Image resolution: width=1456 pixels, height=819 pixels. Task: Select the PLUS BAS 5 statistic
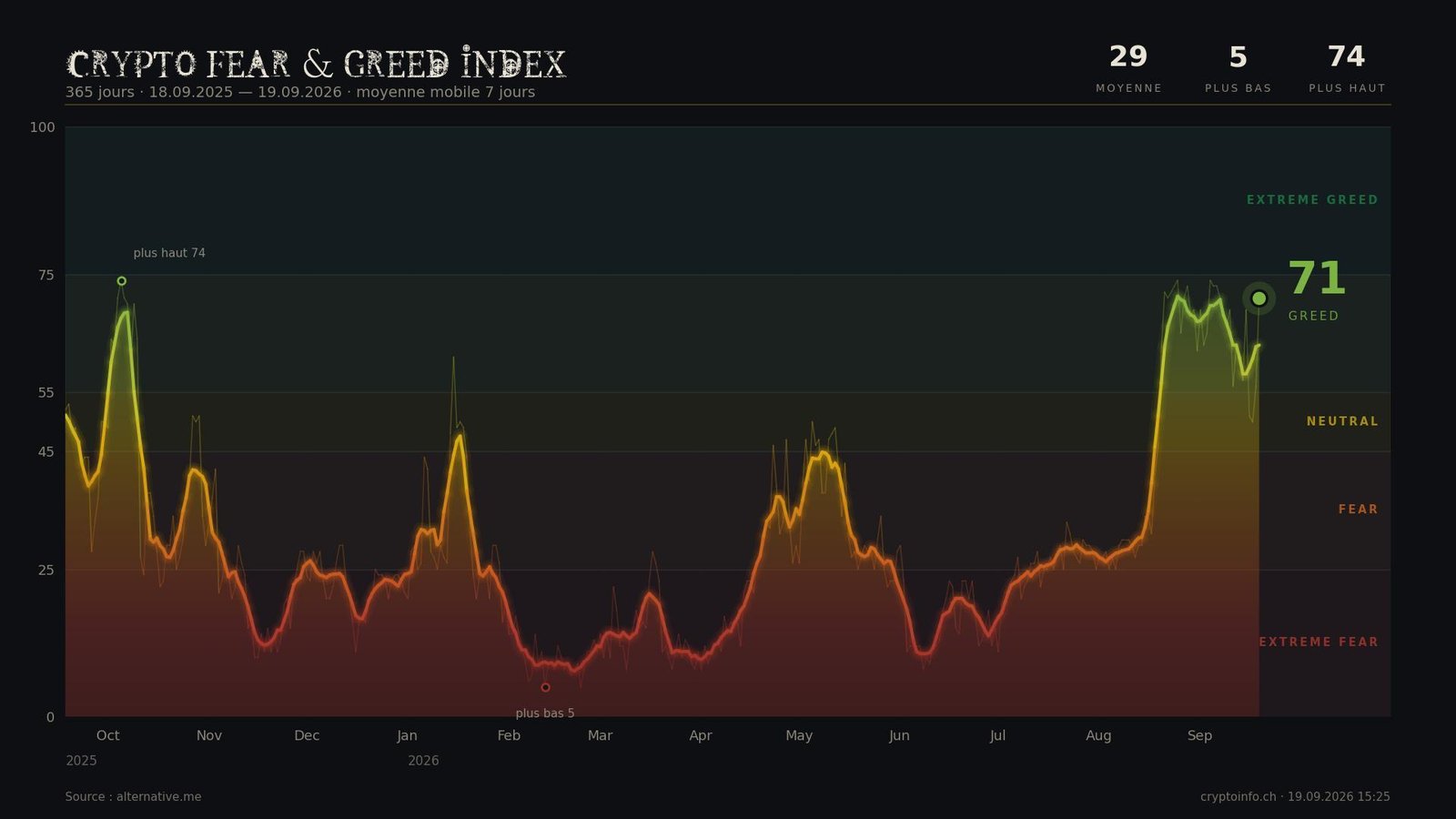coord(1238,69)
